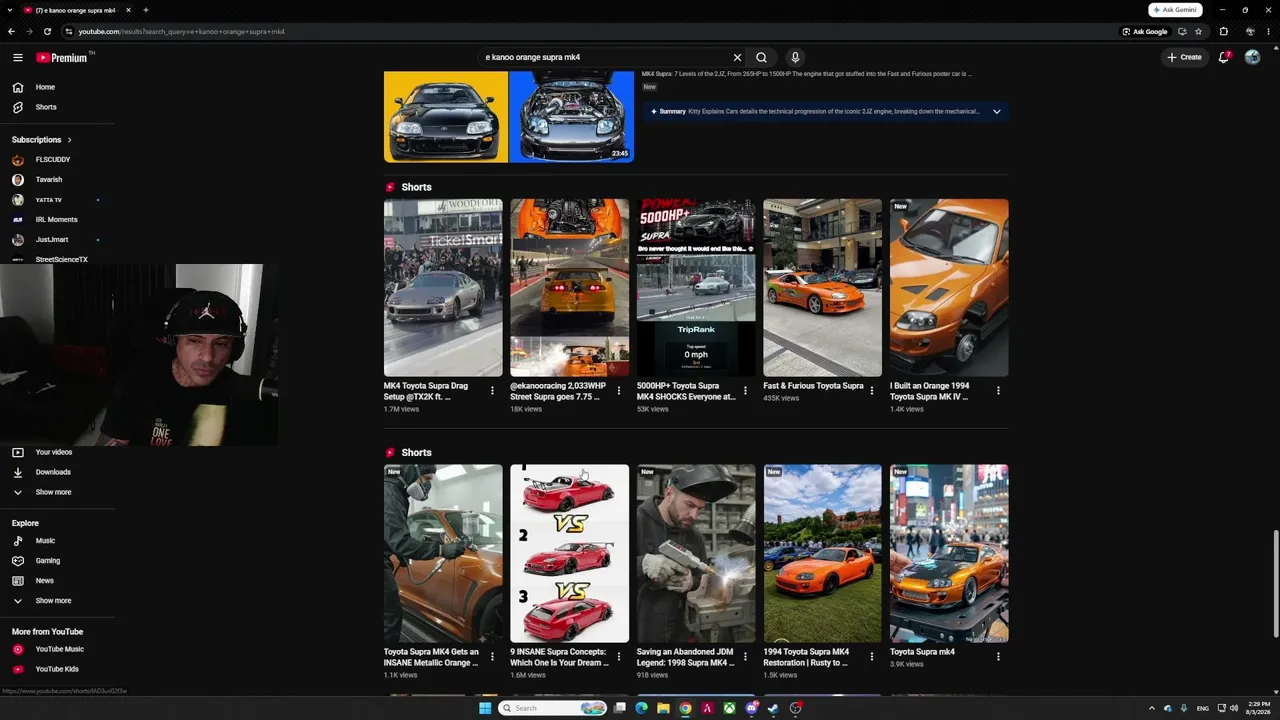Image resolution: width=1280 pixels, height=720 pixels.
Task: Click the page vertical scrollbar
Action: click(x=1275, y=583)
